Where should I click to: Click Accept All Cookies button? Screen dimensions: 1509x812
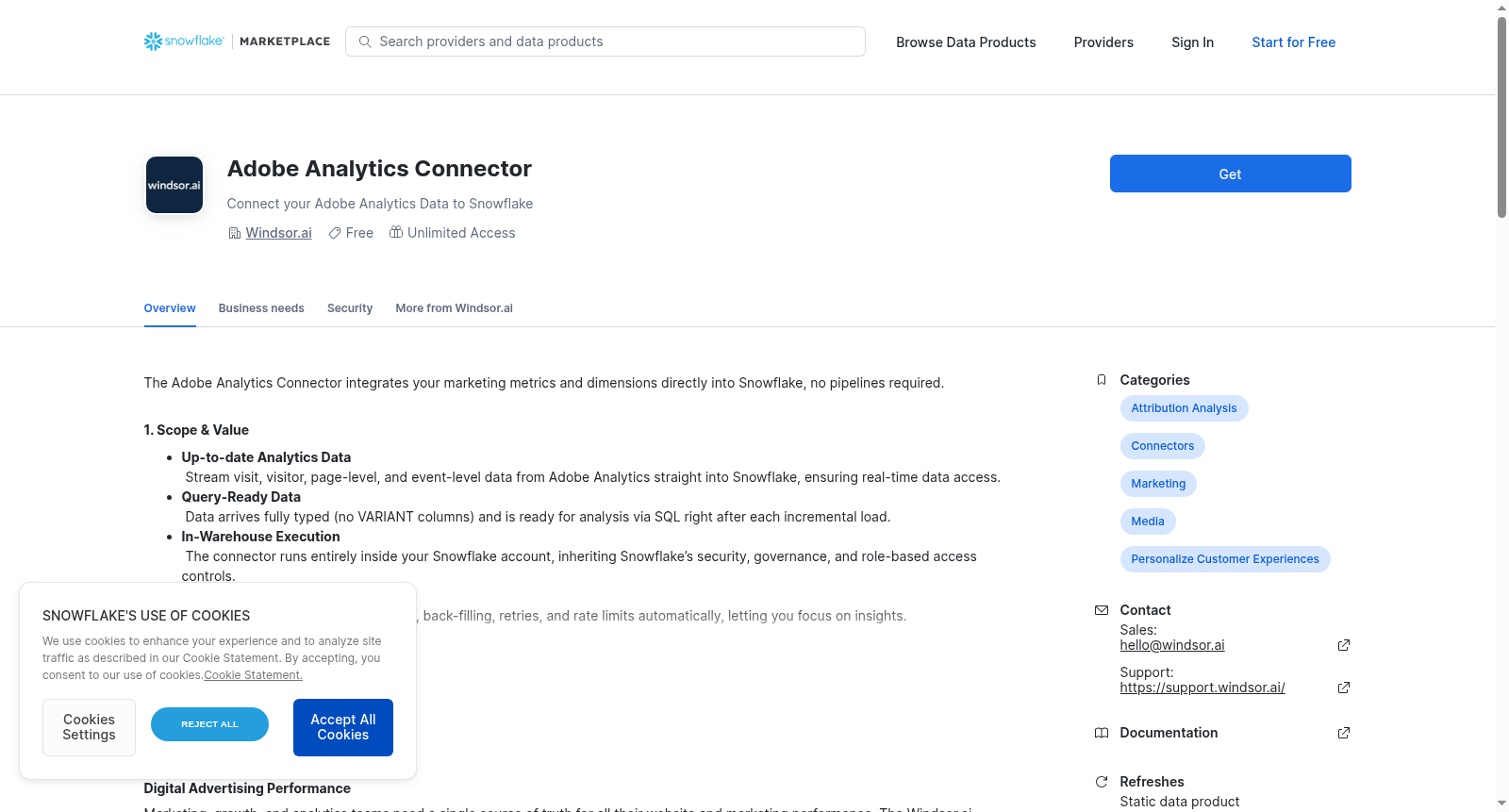click(x=343, y=727)
